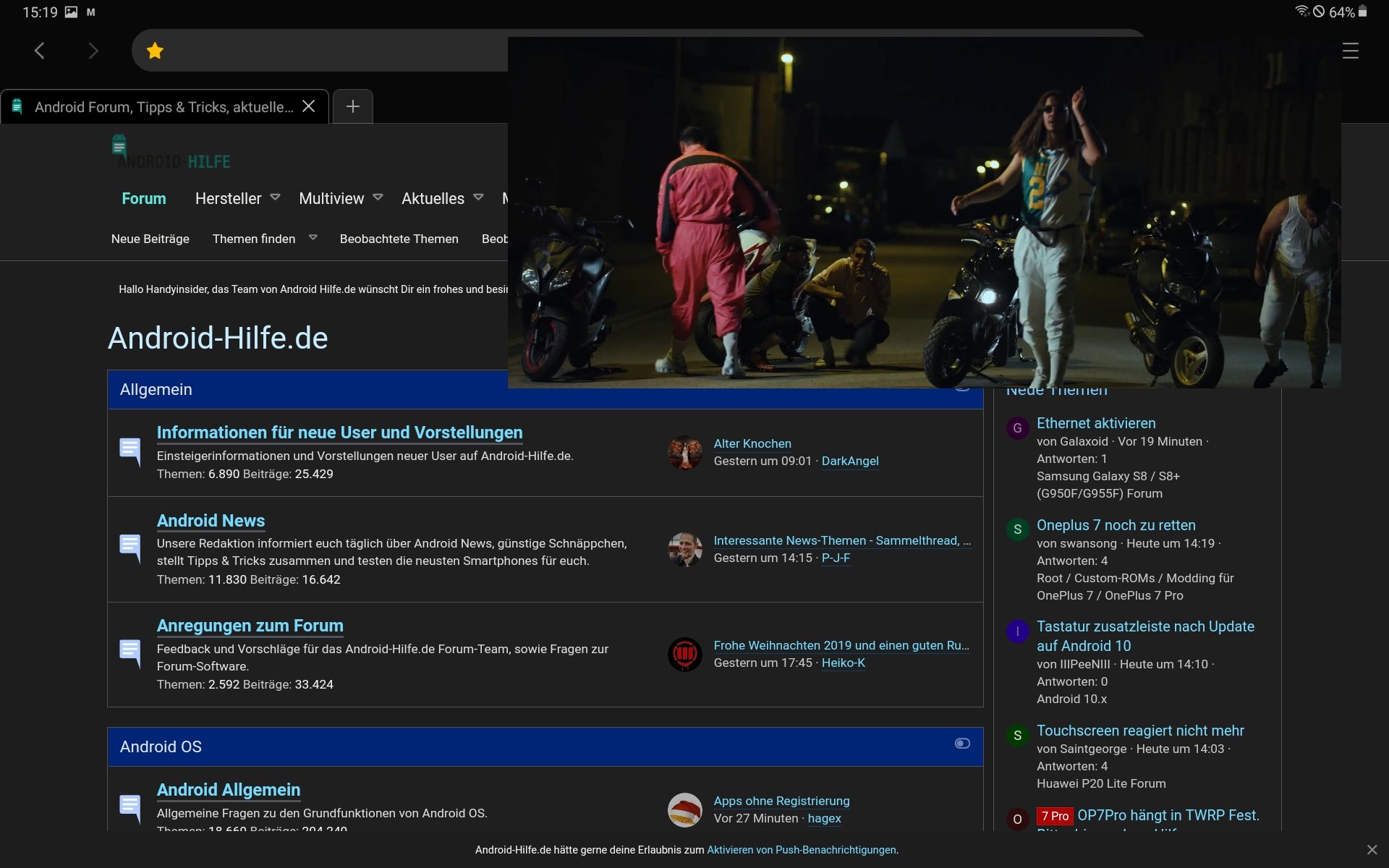The image size is (1389, 868).
Task: Open the Multiview menu
Action: (x=331, y=198)
